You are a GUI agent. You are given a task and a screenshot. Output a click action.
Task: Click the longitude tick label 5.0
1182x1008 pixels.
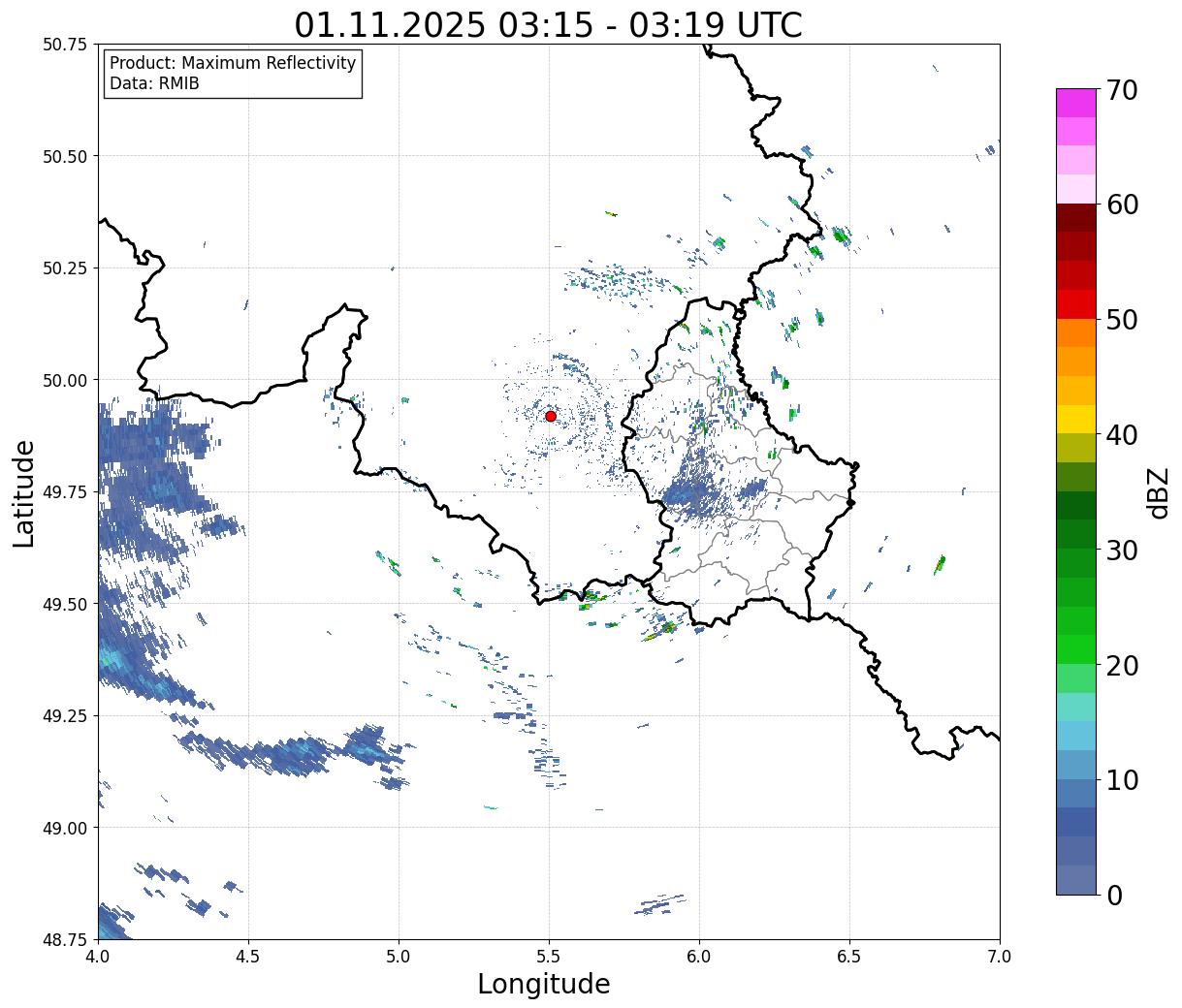[x=399, y=956]
